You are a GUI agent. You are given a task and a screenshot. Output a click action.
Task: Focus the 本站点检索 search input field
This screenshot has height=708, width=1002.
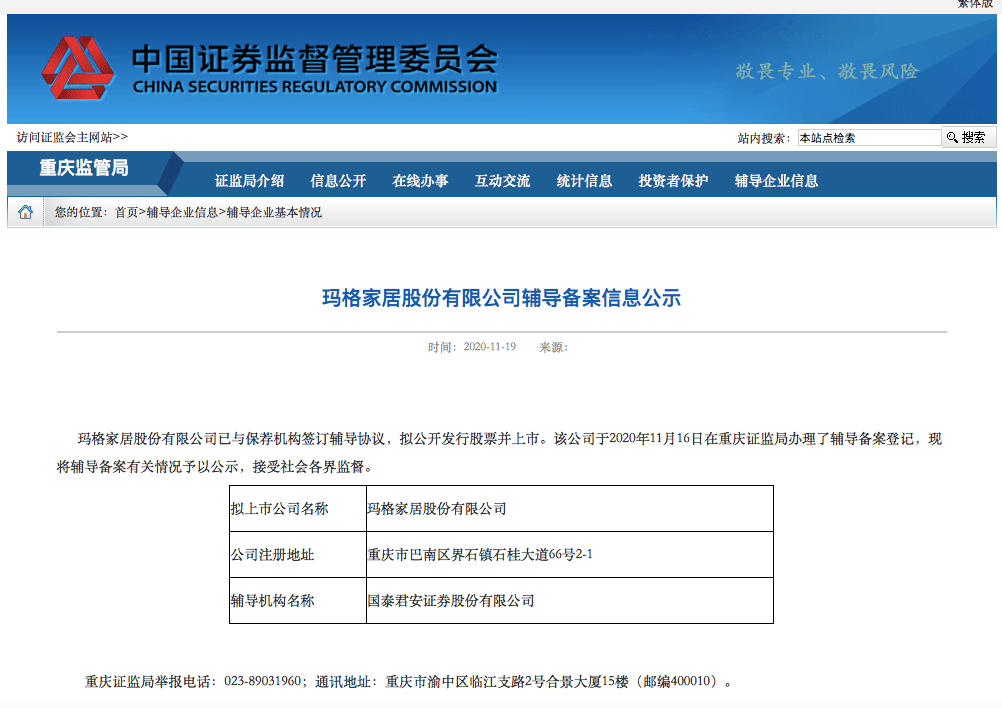tap(868, 138)
